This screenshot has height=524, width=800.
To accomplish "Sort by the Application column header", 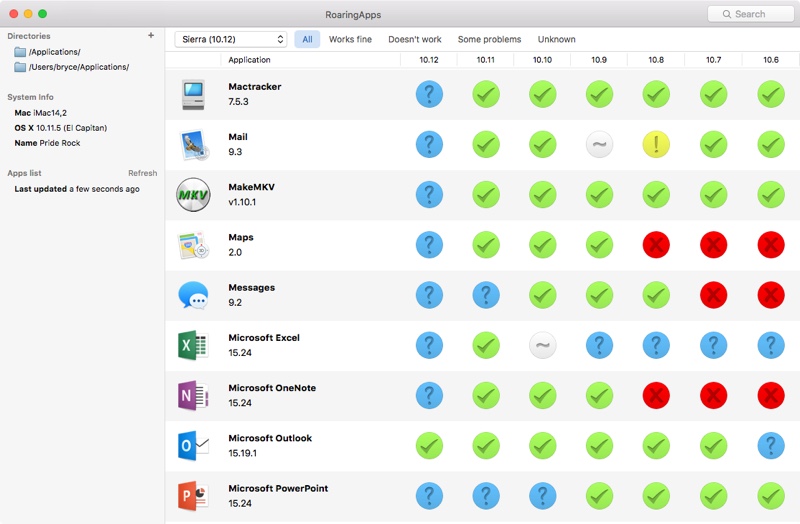I will click(249, 60).
